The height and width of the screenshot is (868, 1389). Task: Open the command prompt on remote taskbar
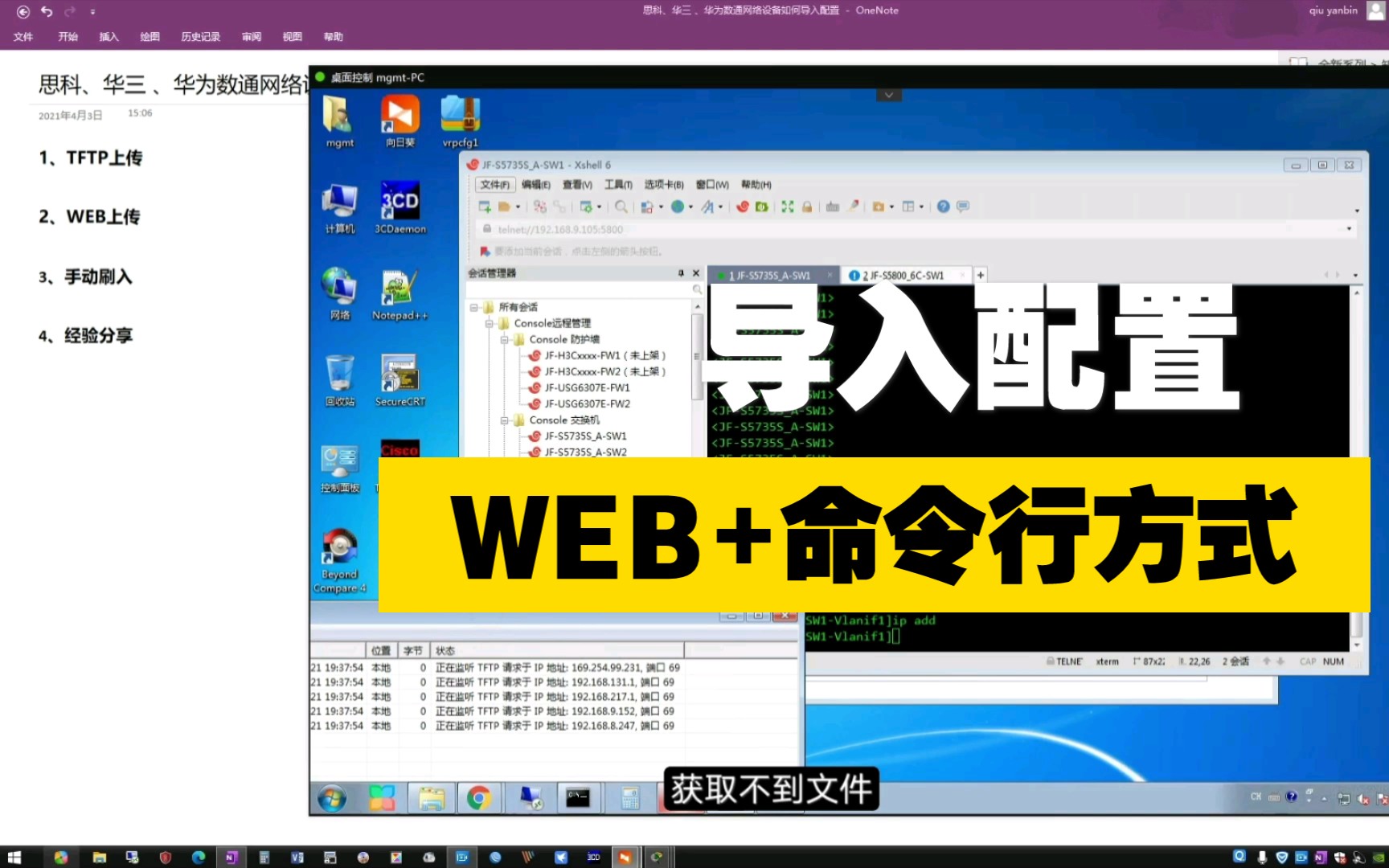(578, 798)
